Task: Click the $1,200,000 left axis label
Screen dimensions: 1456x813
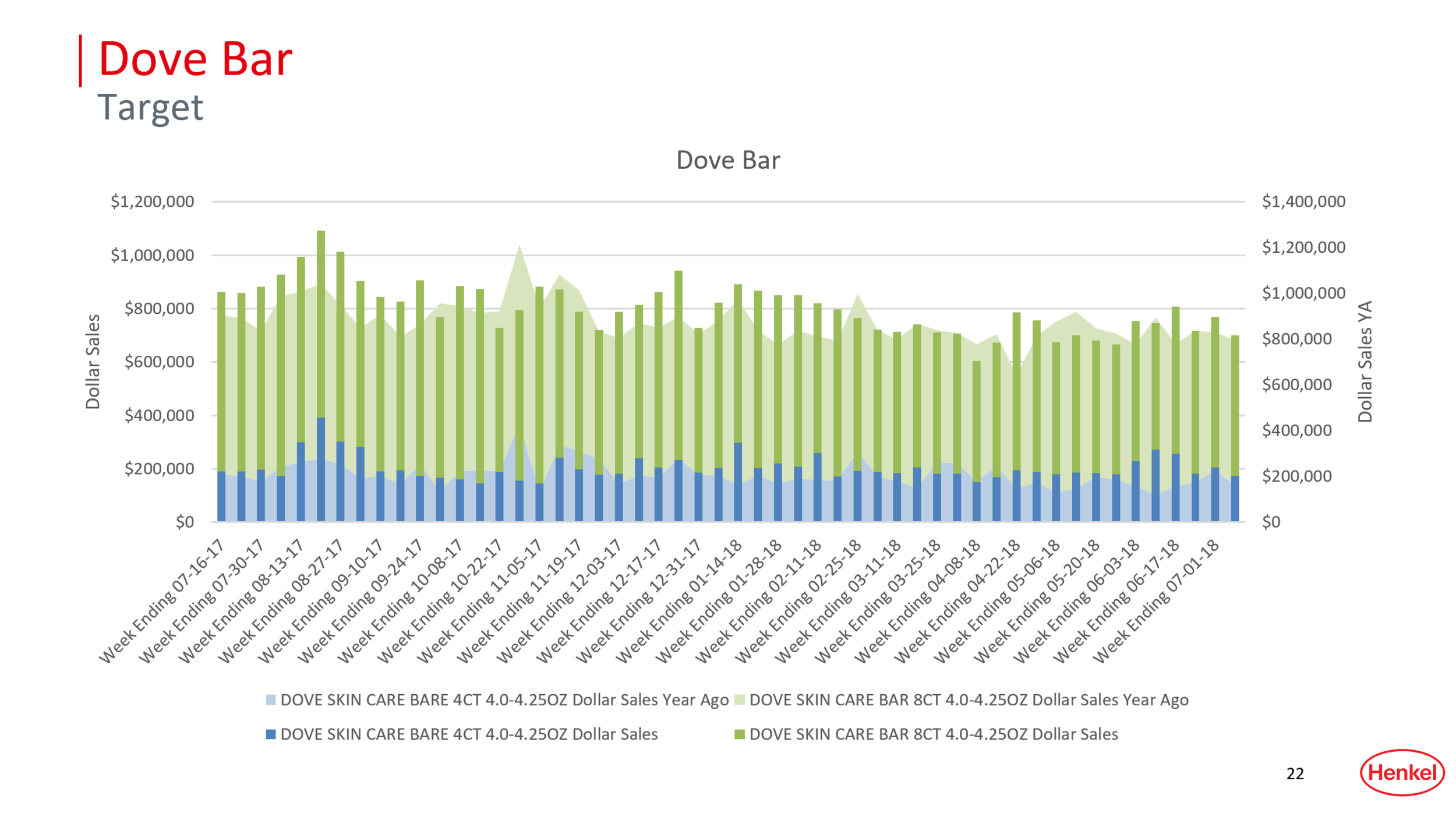Action: tap(152, 202)
